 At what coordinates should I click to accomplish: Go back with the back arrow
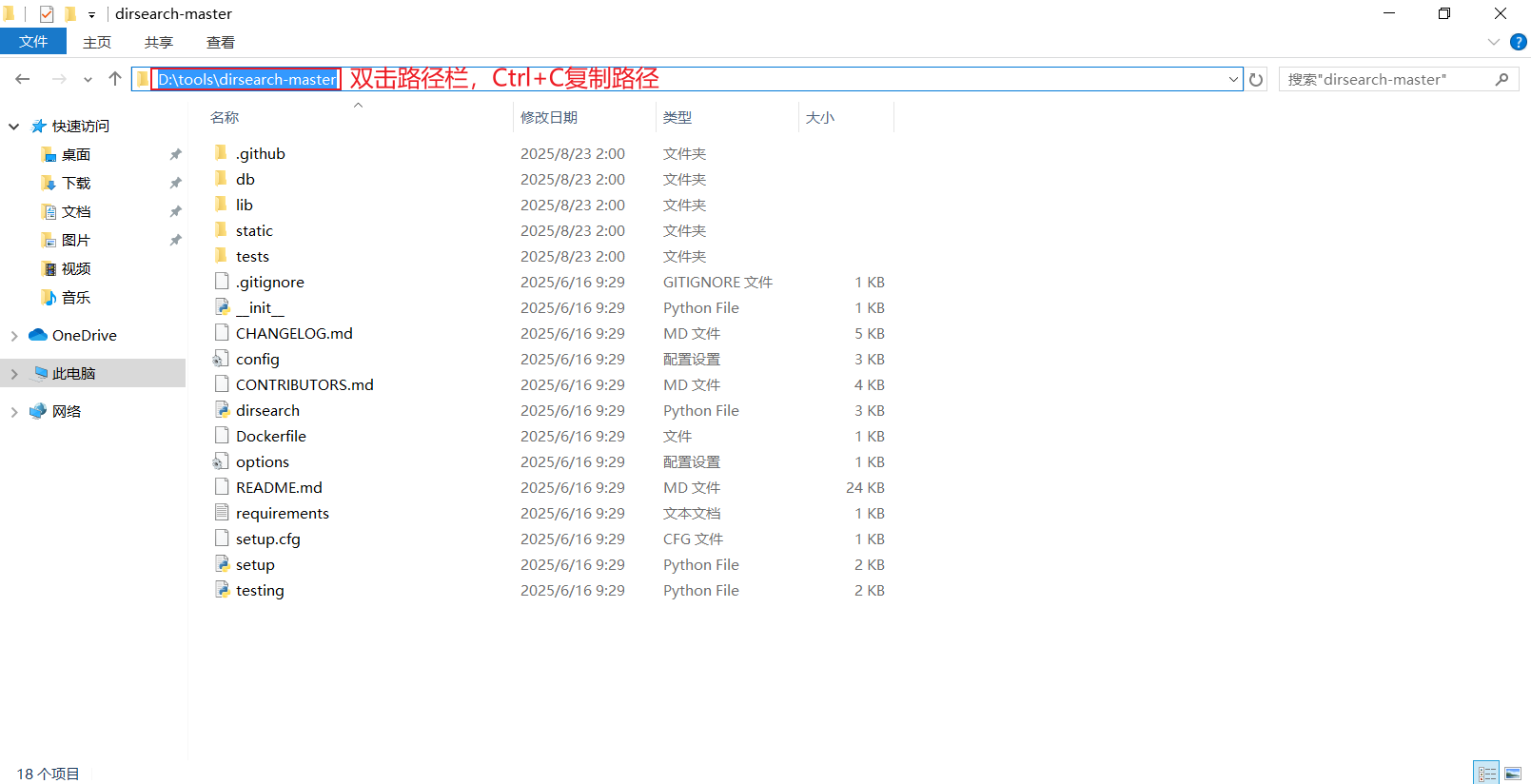pos(23,79)
